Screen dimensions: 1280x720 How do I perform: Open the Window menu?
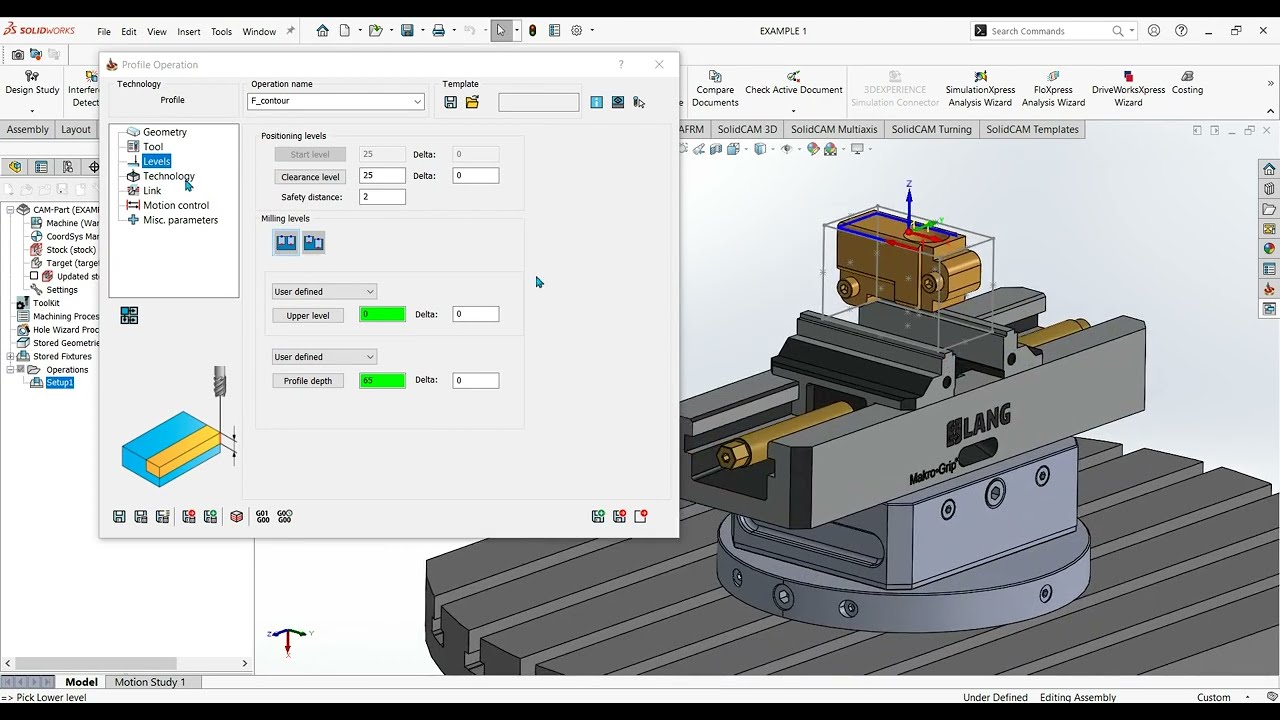click(x=259, y=32)
